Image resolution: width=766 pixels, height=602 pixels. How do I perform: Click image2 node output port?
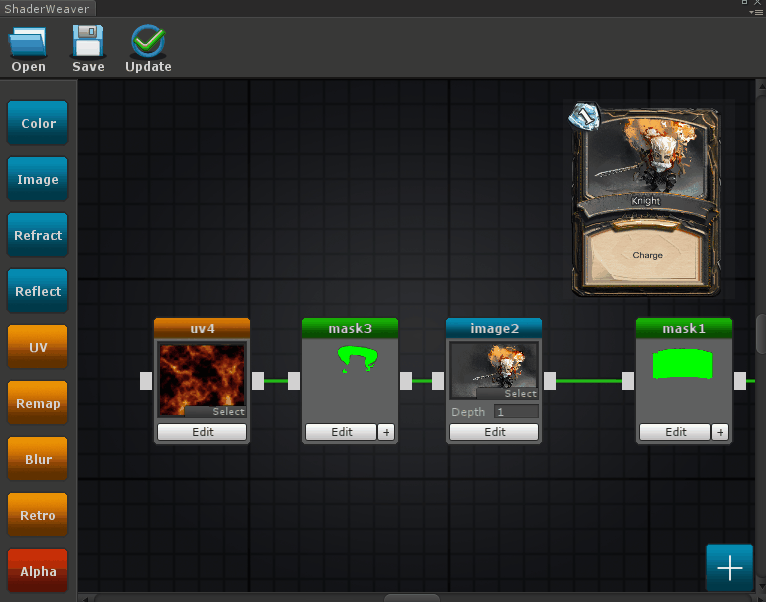click(550, 381)
